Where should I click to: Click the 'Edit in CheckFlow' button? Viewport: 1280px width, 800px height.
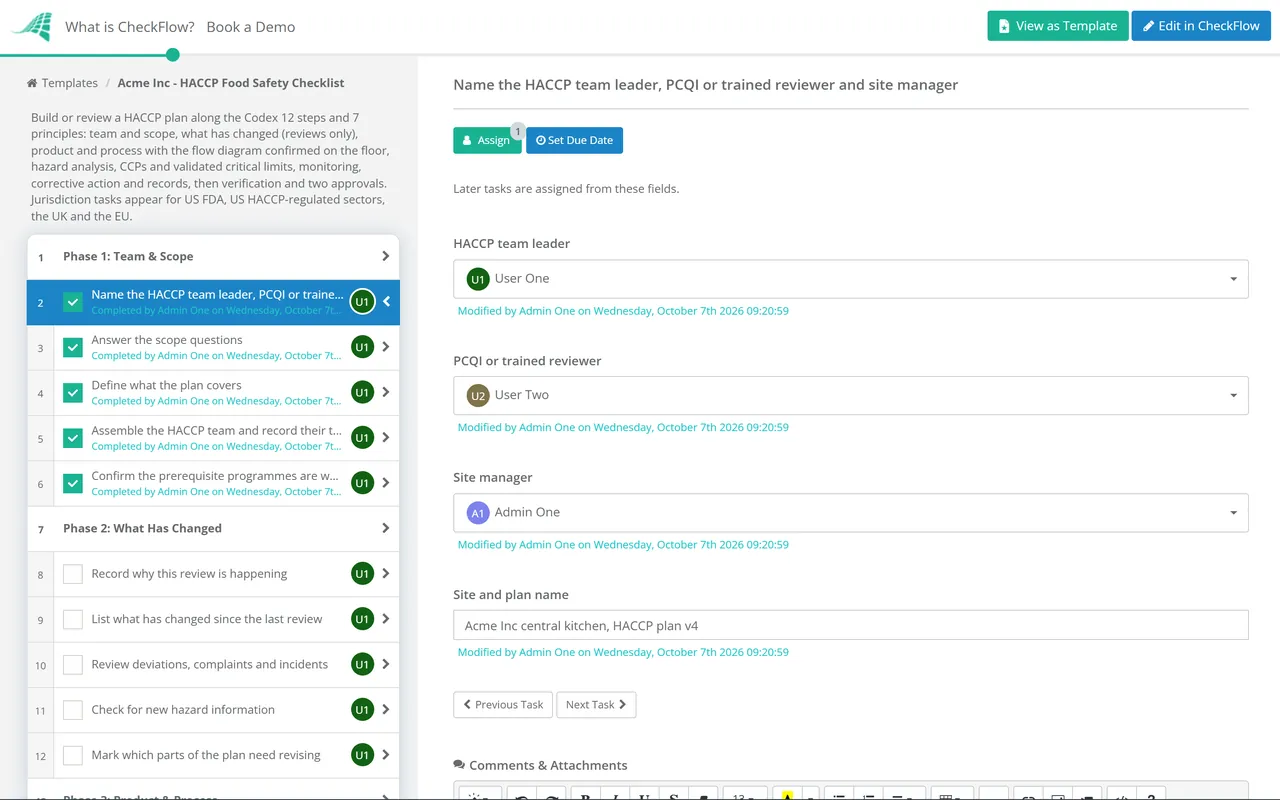(1201, 26)
